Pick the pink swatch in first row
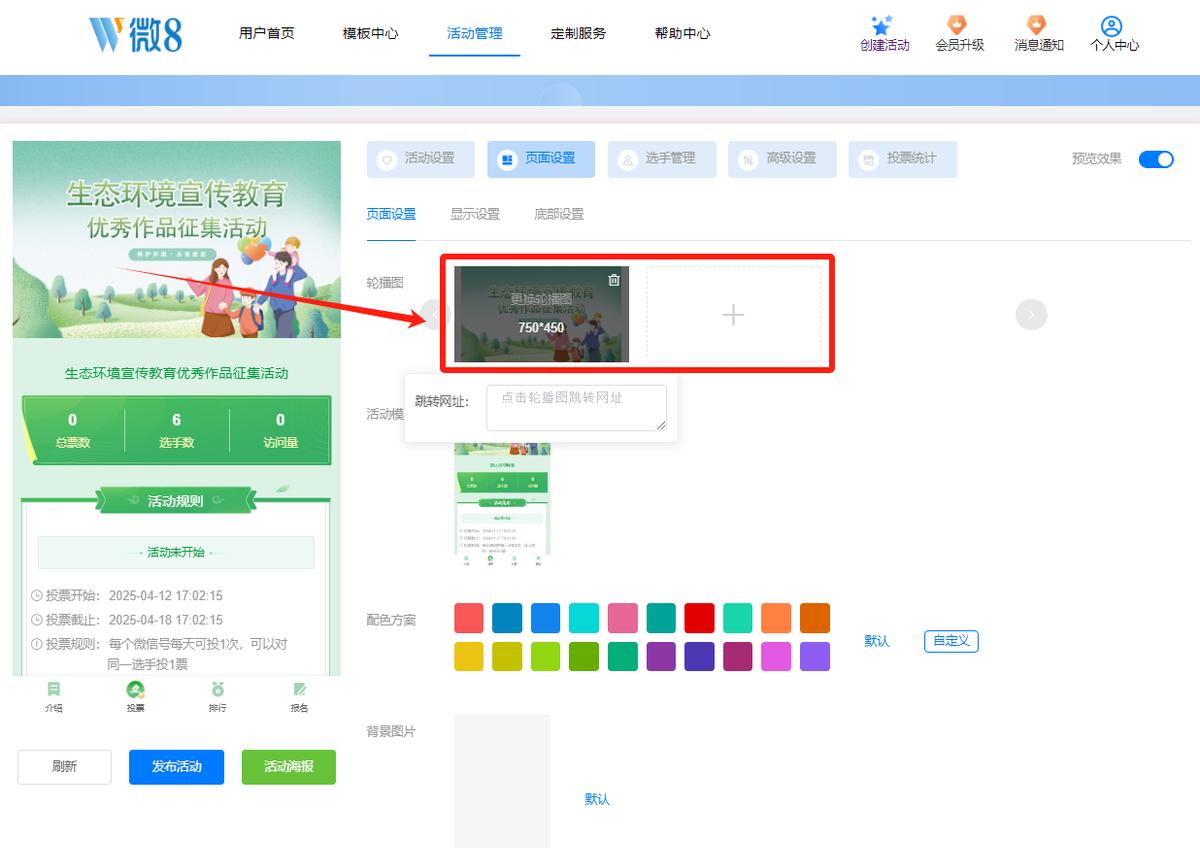The height and width of the screenshot is (848, 1200). click(623, 618)
